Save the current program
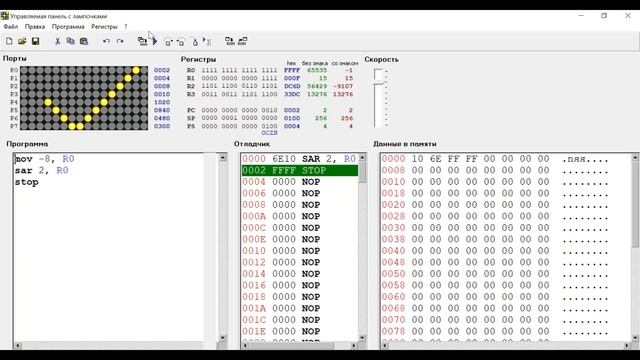The height and width of the screenshot is (360, 640). (36, 41)
